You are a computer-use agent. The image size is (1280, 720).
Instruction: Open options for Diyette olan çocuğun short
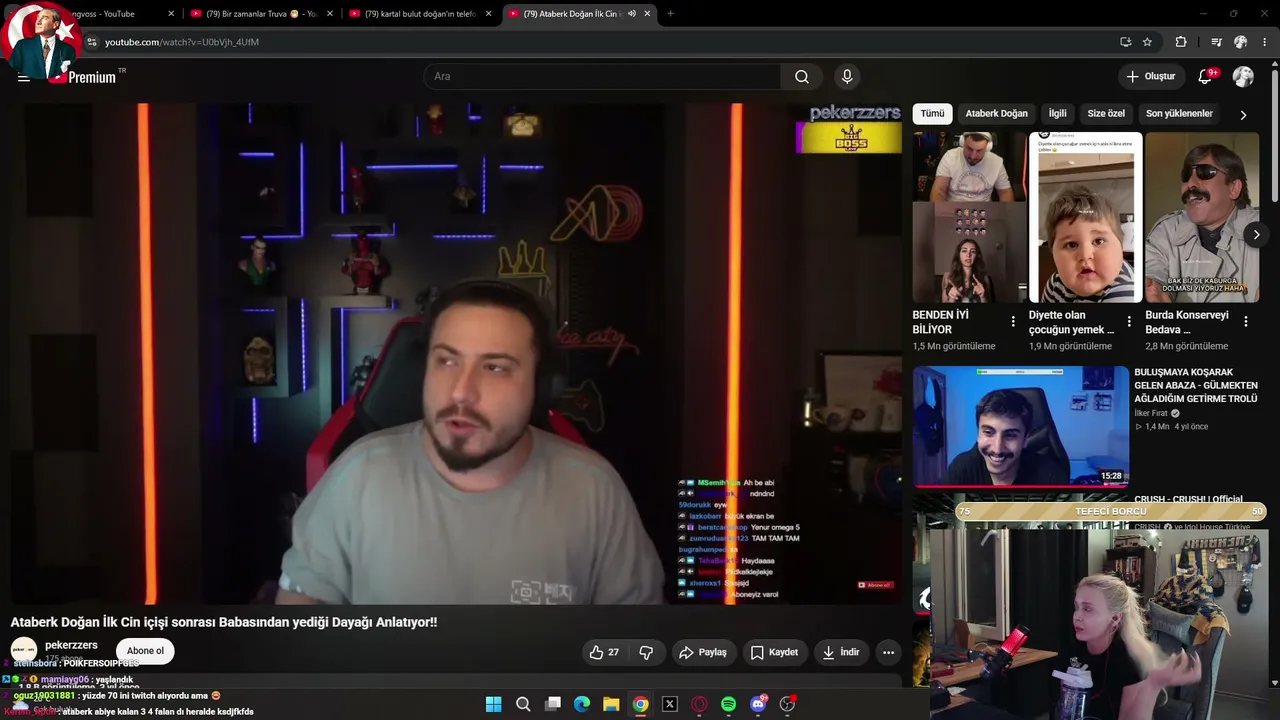coord(1129,322)
